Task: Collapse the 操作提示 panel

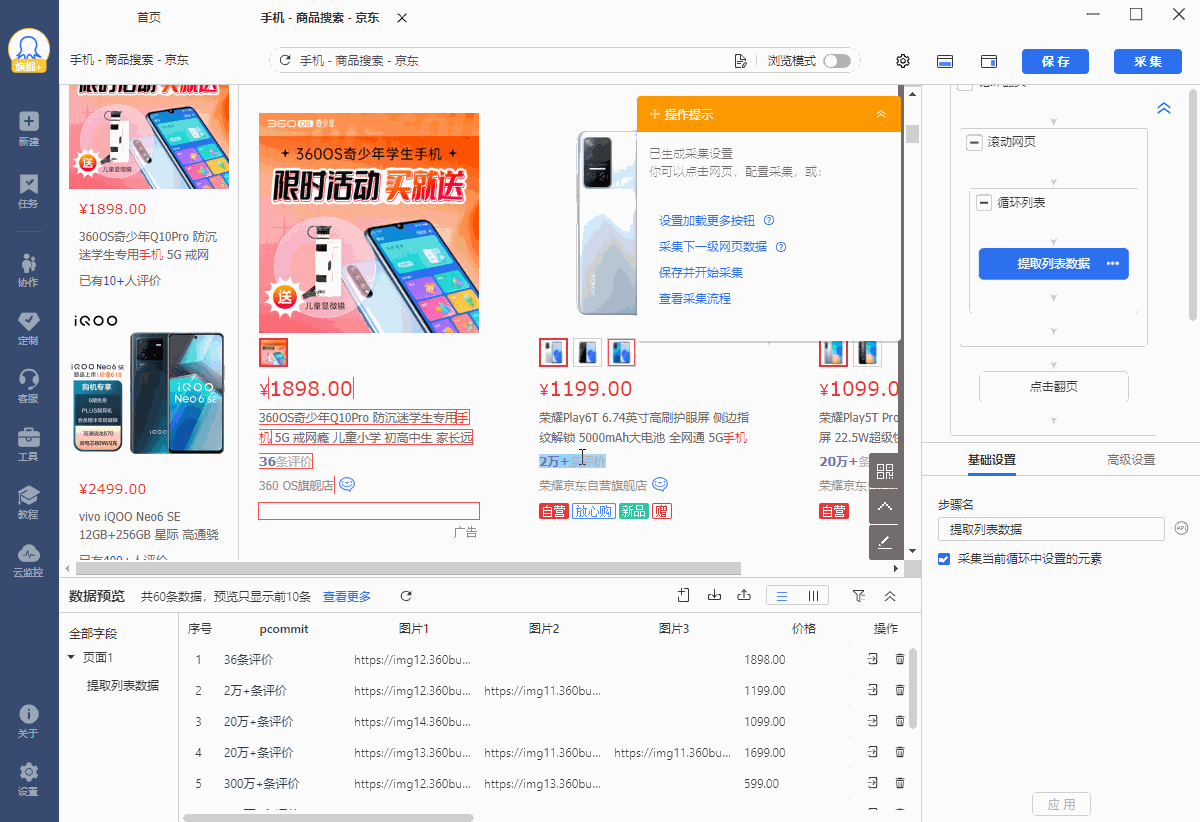Action: 881,114
